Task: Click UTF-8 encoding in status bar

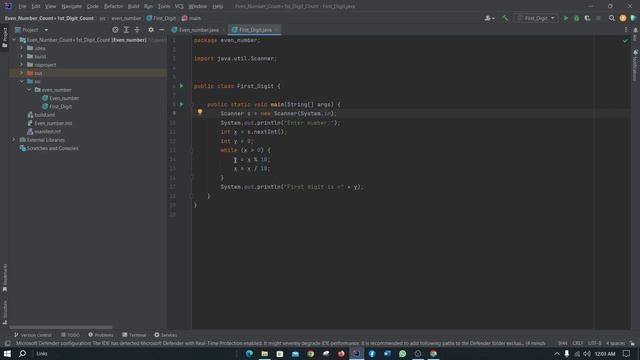Action: [595, 343]
